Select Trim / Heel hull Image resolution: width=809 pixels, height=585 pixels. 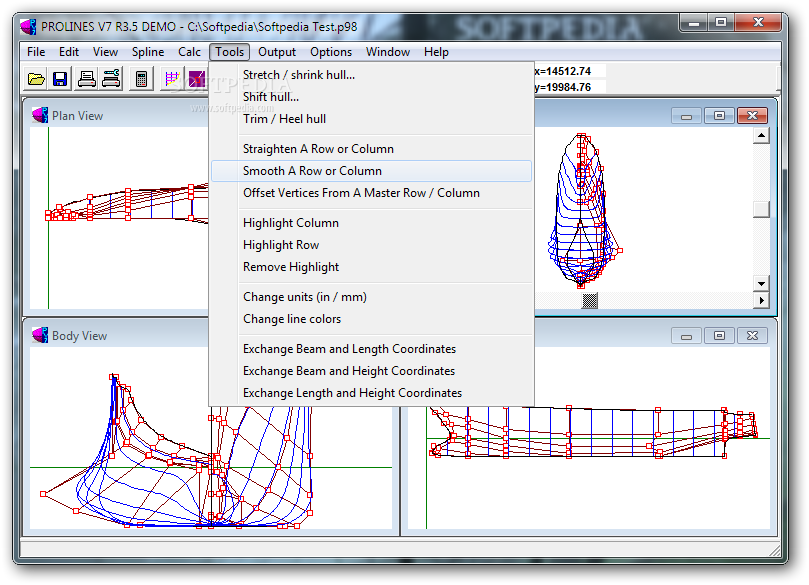(x=371, y=119)
